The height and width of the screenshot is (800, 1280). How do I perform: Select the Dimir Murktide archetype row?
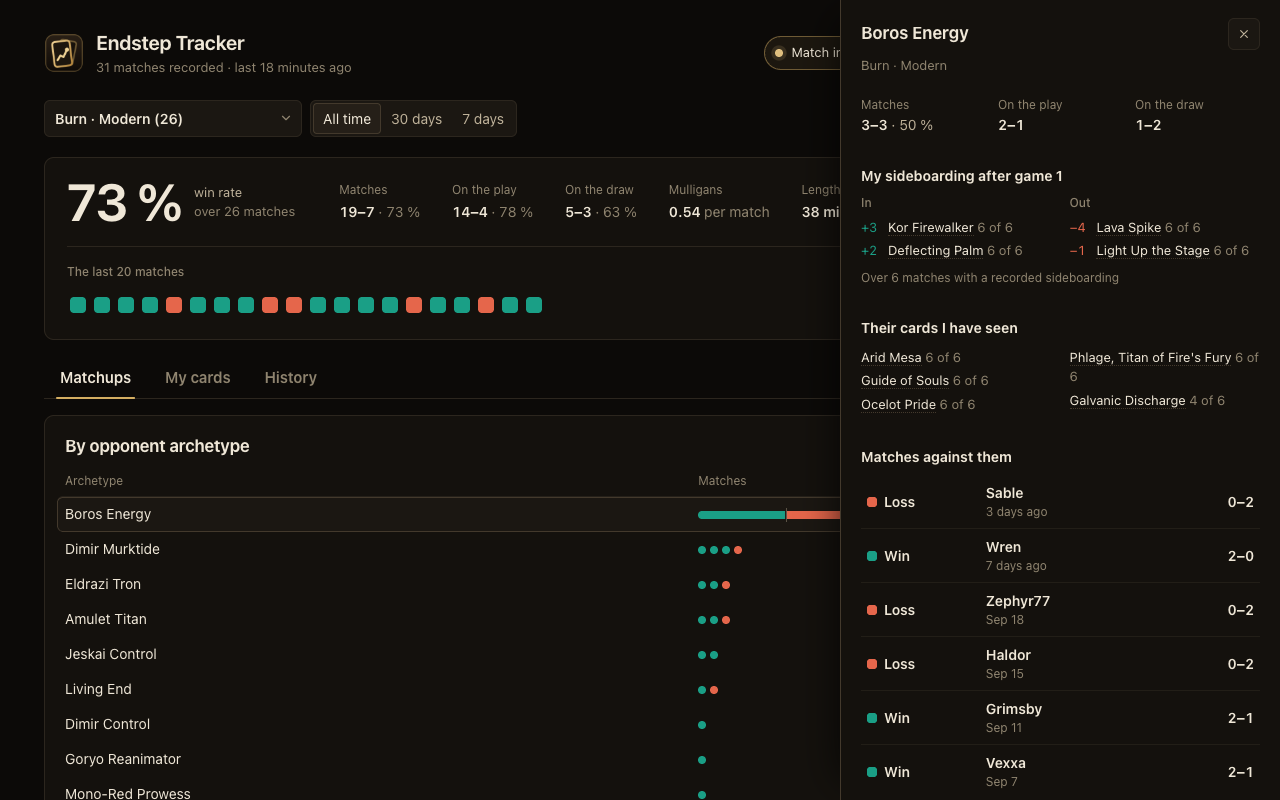449,549
